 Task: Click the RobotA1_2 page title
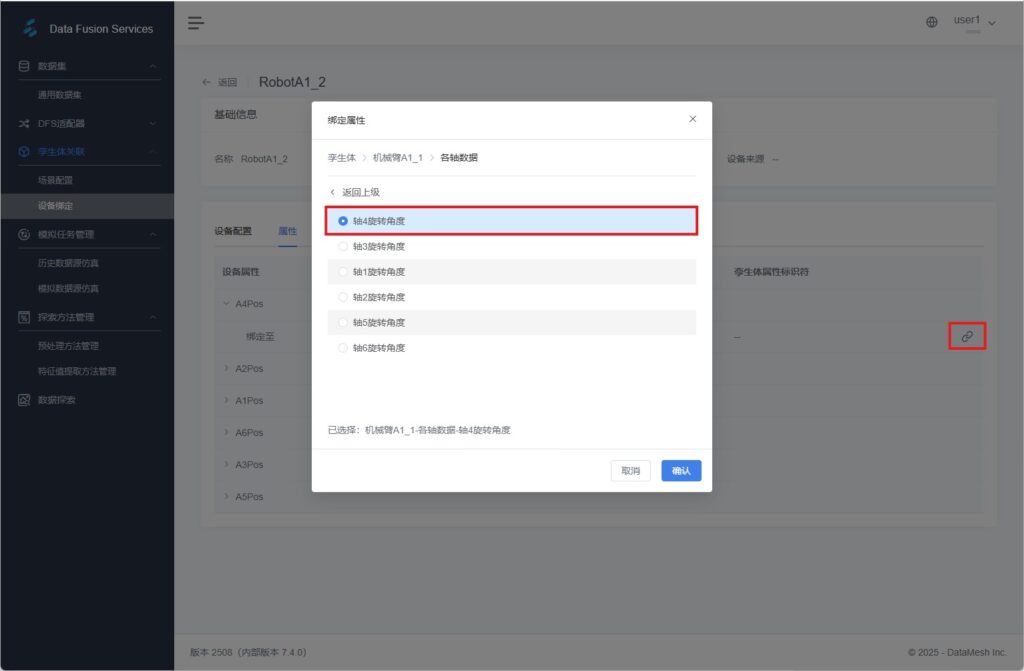point(292,82)
